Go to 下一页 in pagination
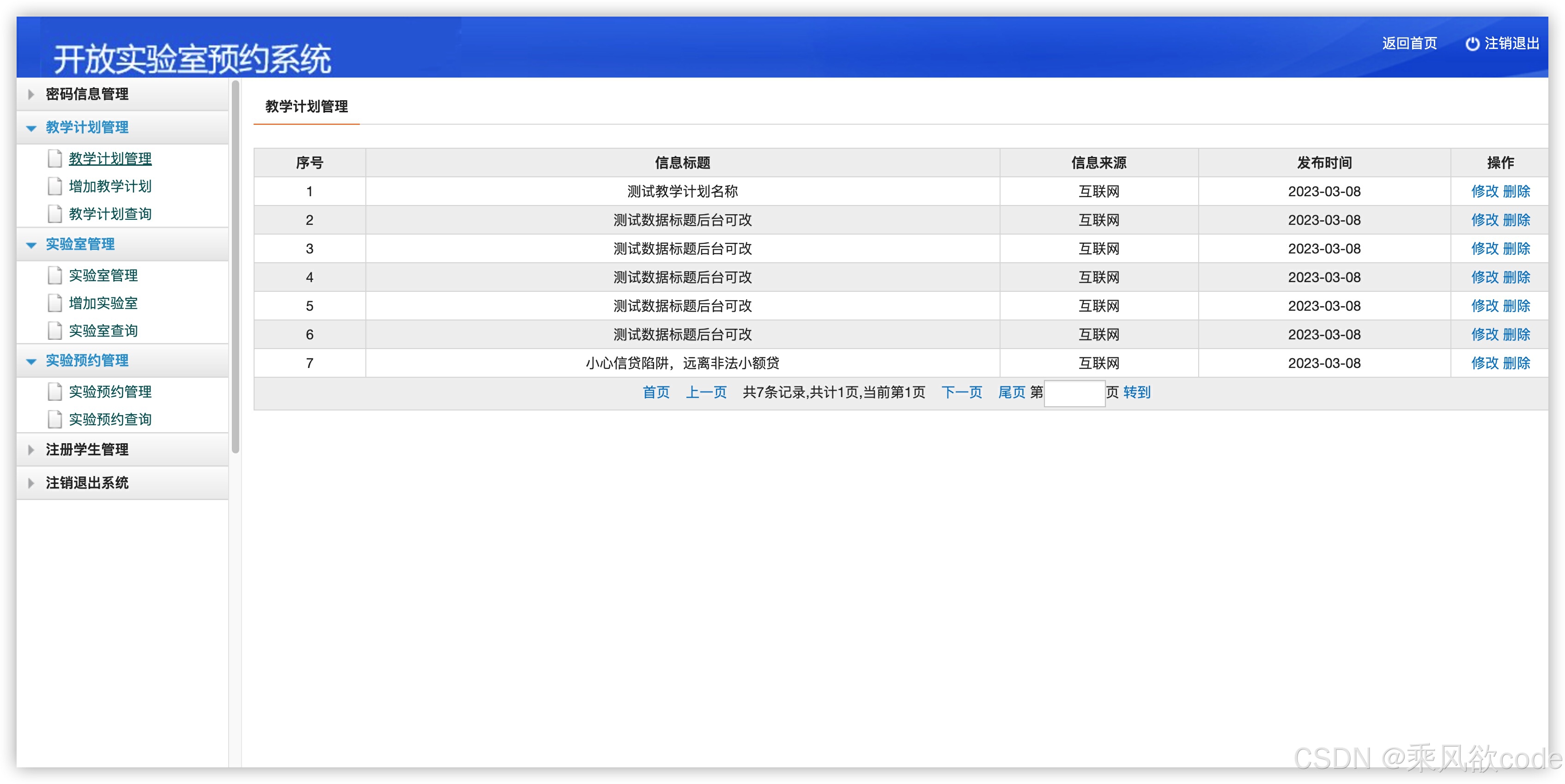 (961, 392)
